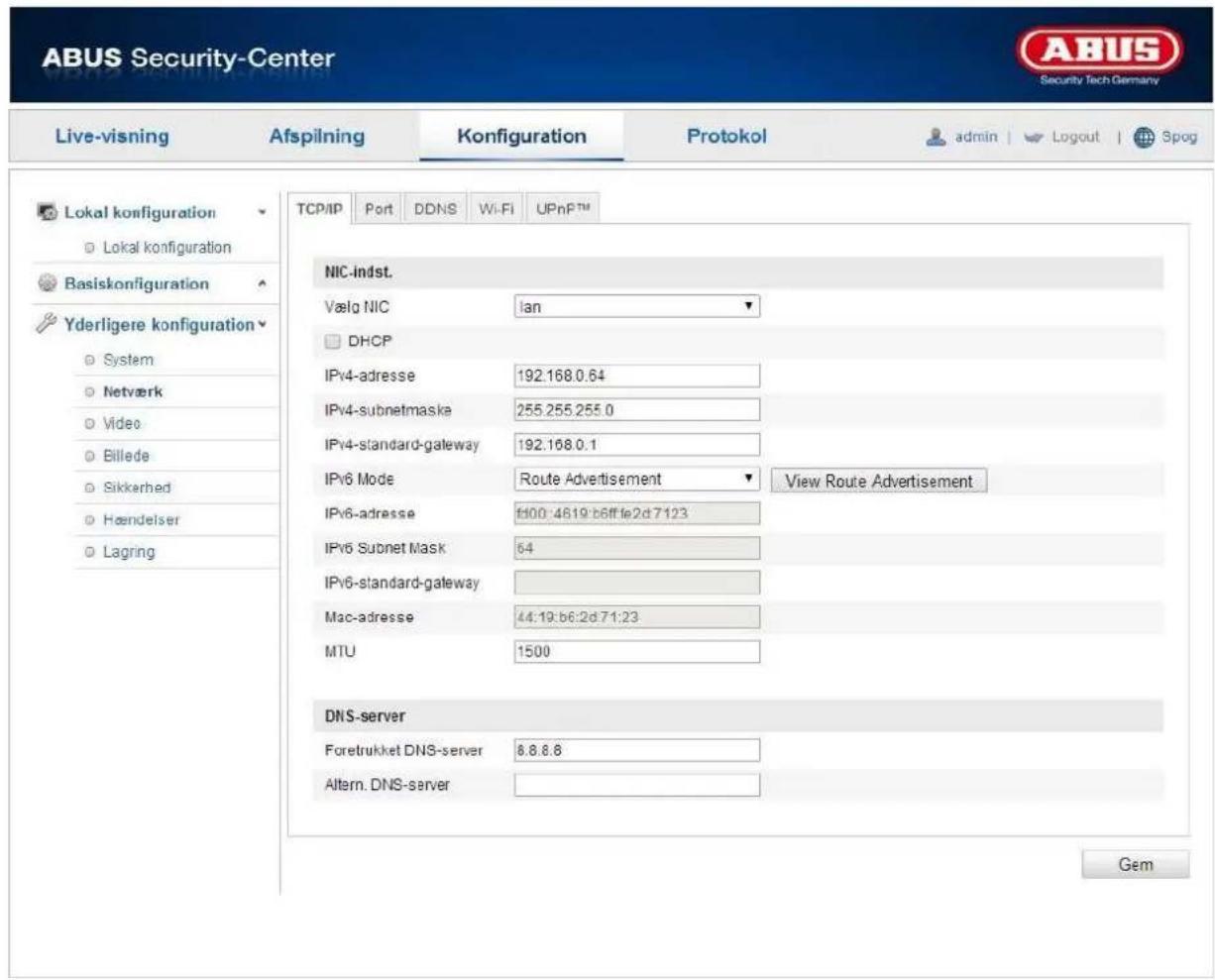This screenshot has height=980, width=1215.
Task: Click the Basiskonfiguration gear icon
Action: [x=47, y=283]
